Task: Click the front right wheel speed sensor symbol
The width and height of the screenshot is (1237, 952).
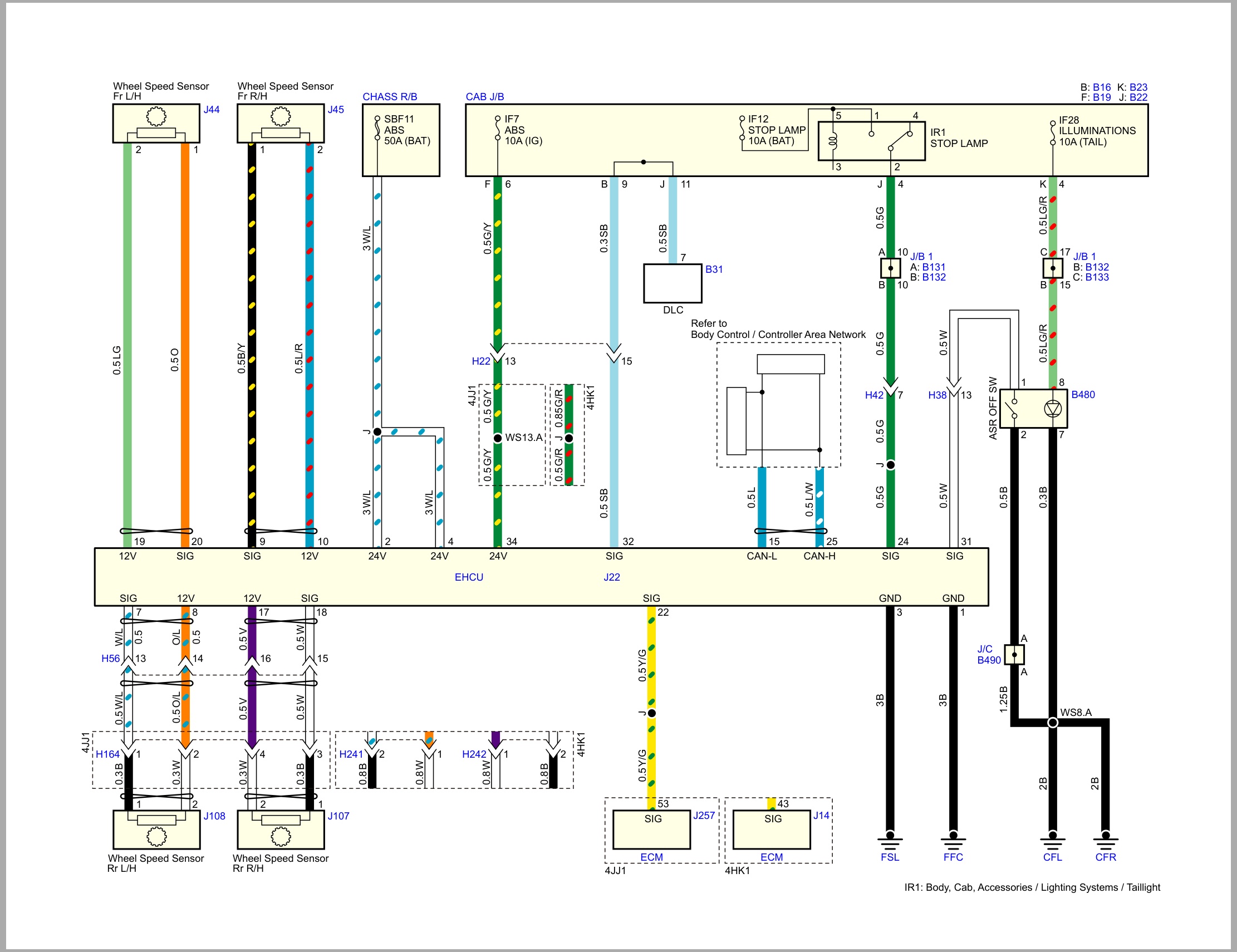Action: pyautogui.click(x=281, y=124)
